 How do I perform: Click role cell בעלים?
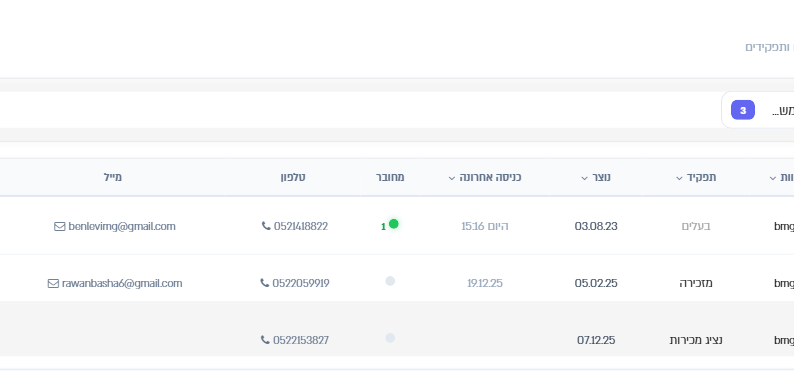(696, 226)
